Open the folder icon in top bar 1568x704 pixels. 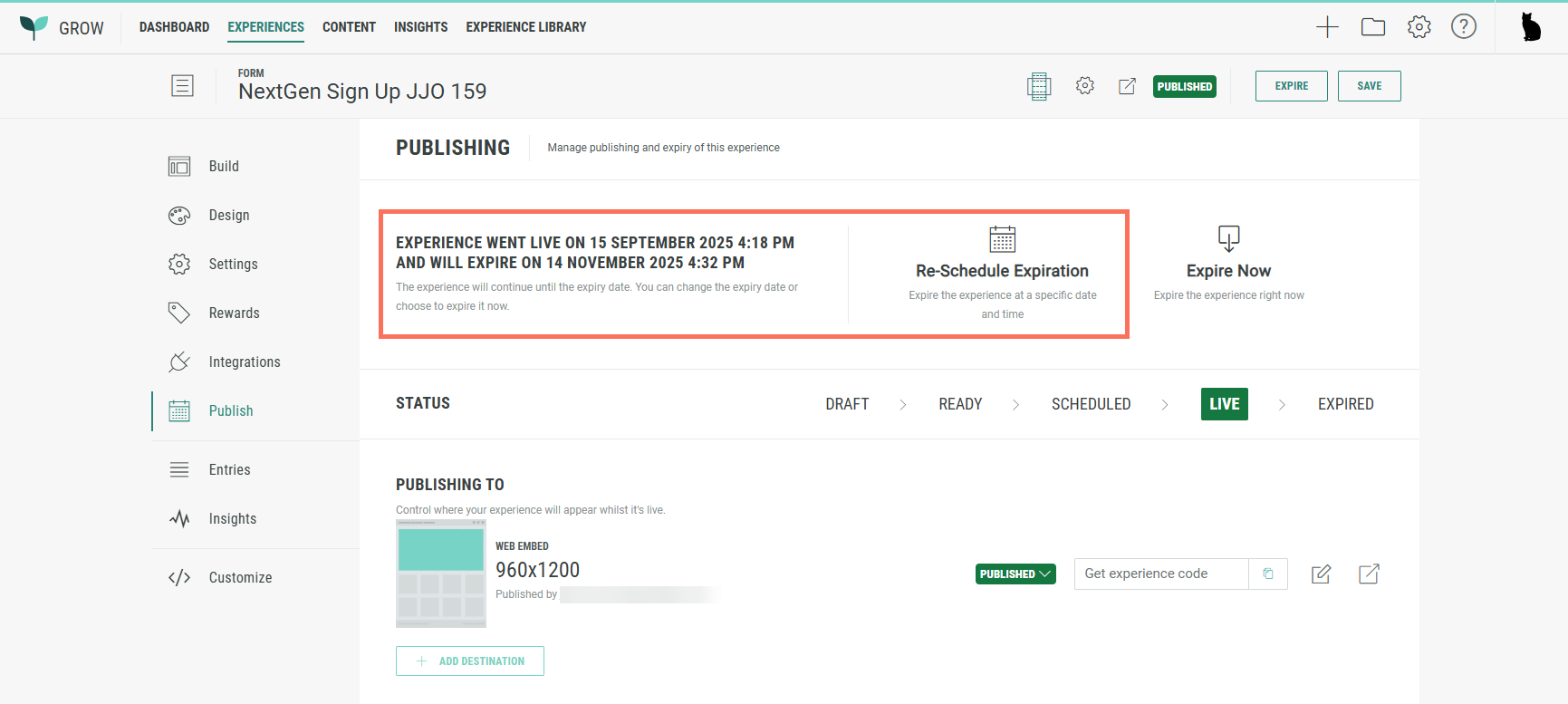(1373, 27)
